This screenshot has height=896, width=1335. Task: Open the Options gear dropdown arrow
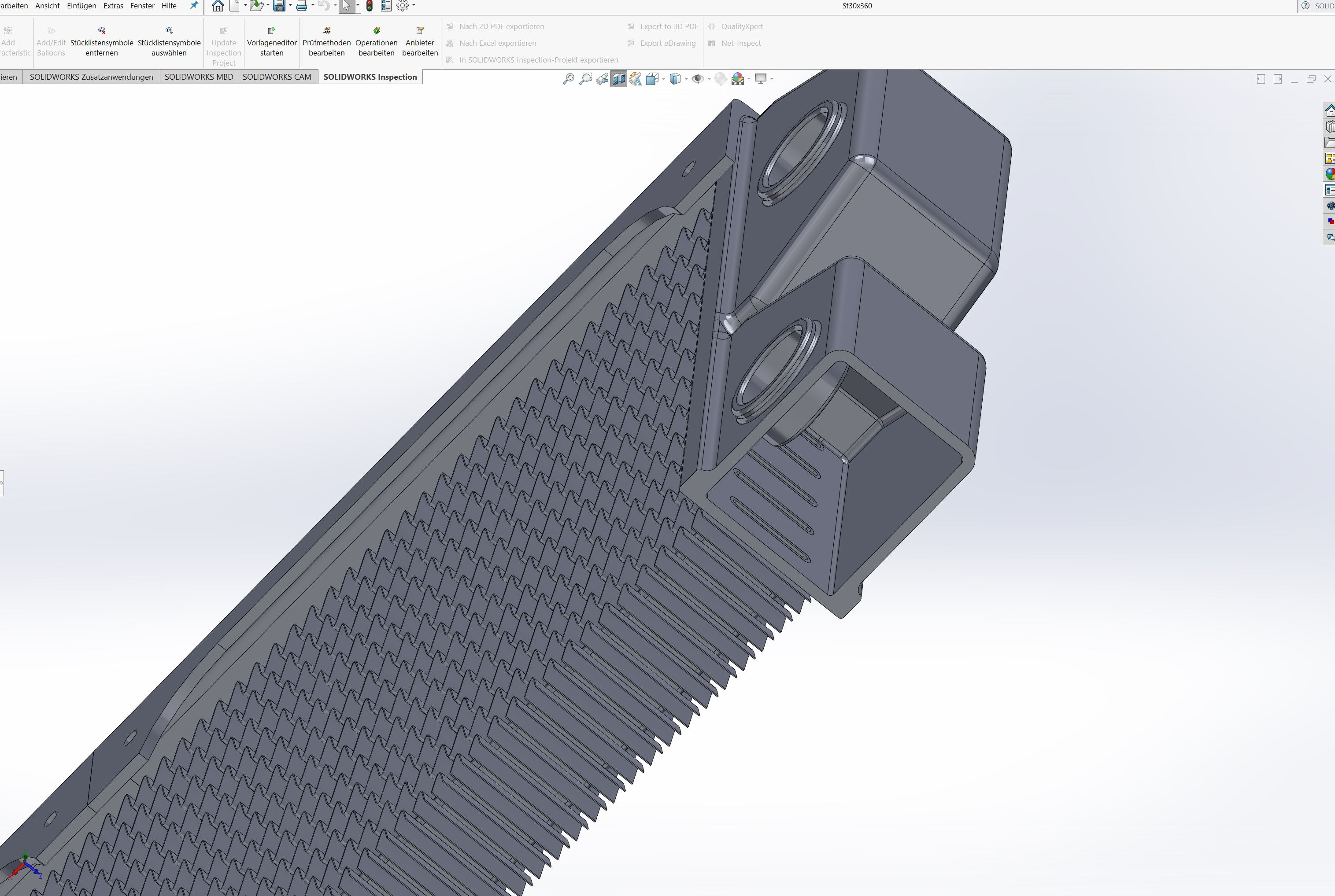(414, 6)
